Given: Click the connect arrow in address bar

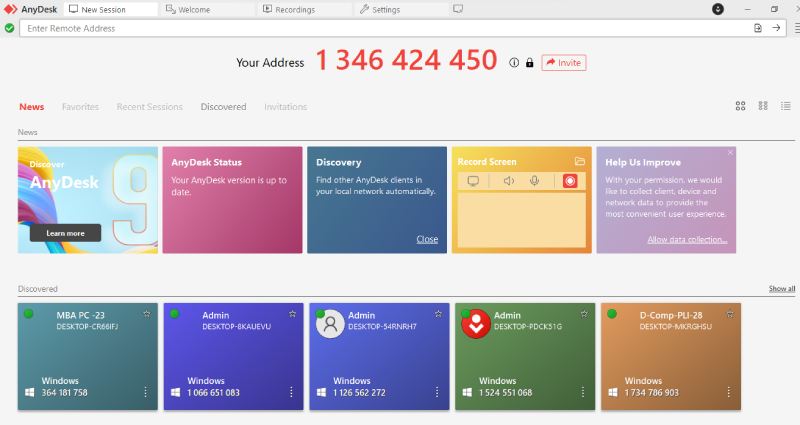Looking at the screenshot, I should (776, 28).
